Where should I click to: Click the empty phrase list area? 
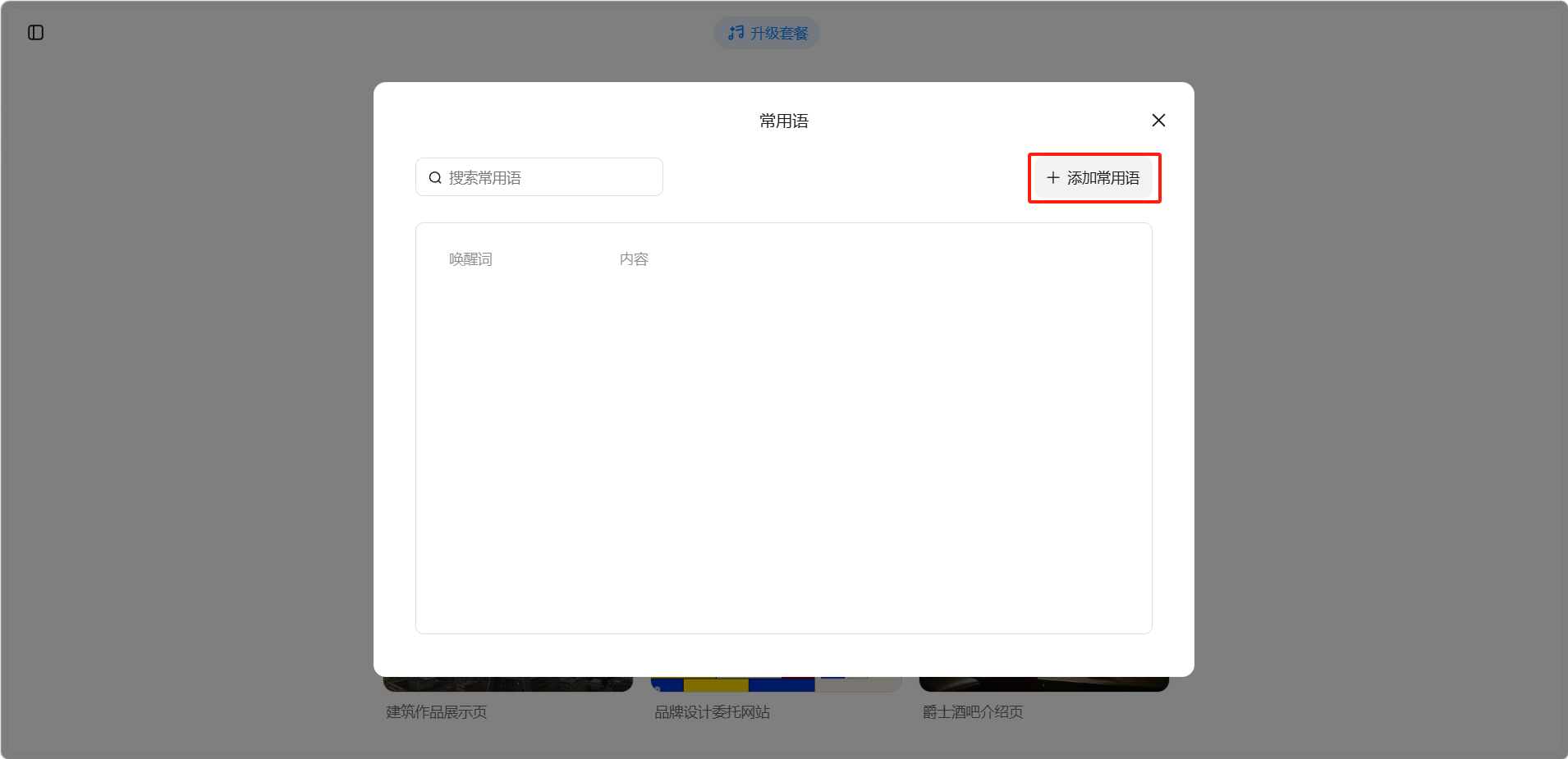pyautogui.click(x=783, y=451)
